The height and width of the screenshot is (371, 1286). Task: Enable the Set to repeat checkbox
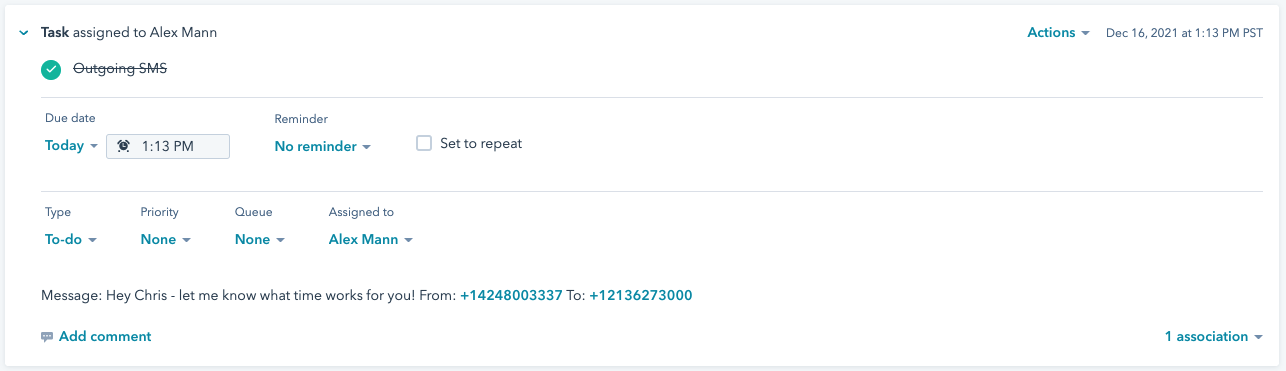pos(424,143)
